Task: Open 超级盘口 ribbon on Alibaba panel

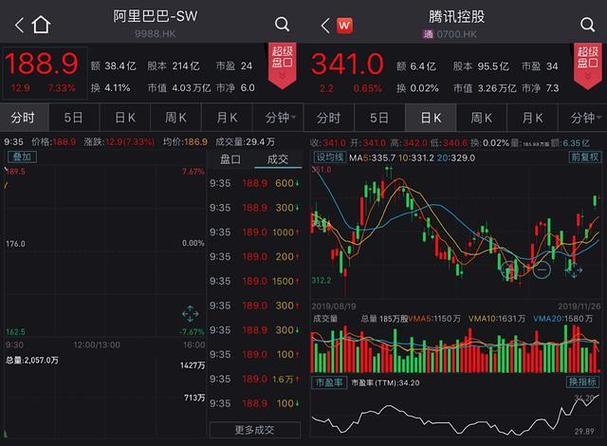Action: (282, 65)
